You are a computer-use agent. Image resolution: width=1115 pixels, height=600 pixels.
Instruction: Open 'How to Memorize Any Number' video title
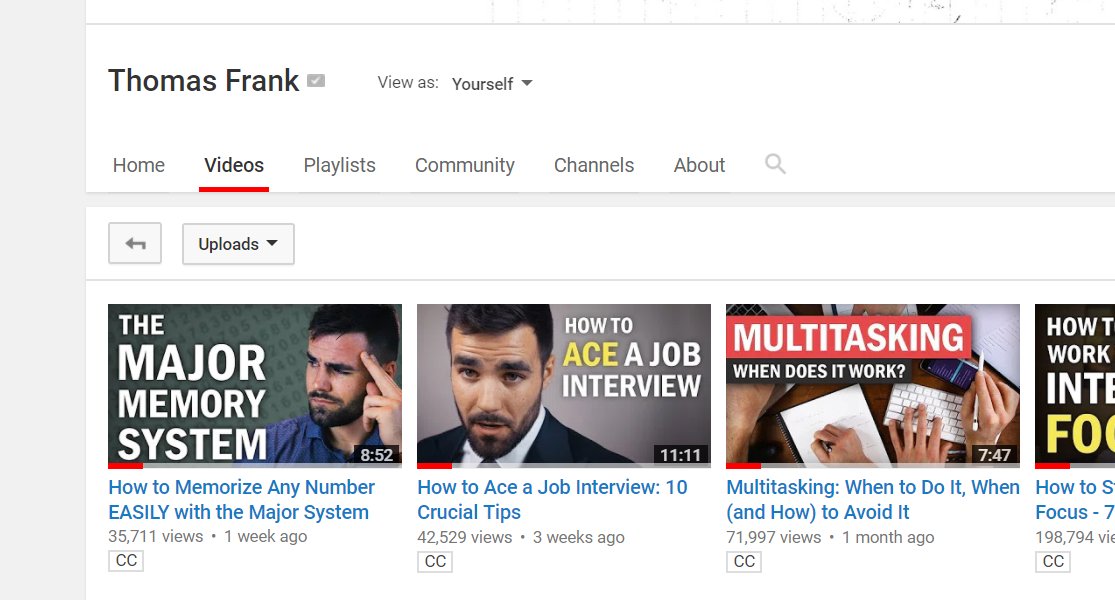[241, 500]
